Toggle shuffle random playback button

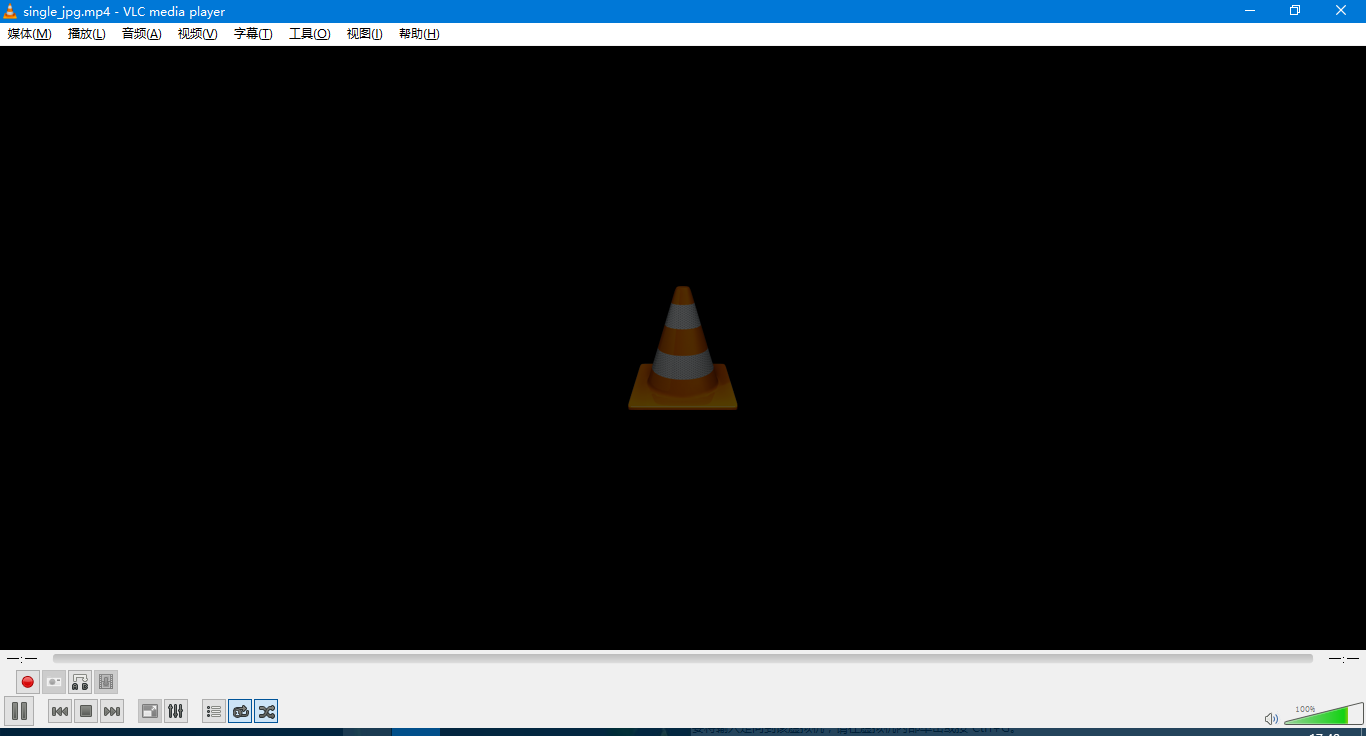[x=266, y=711]
